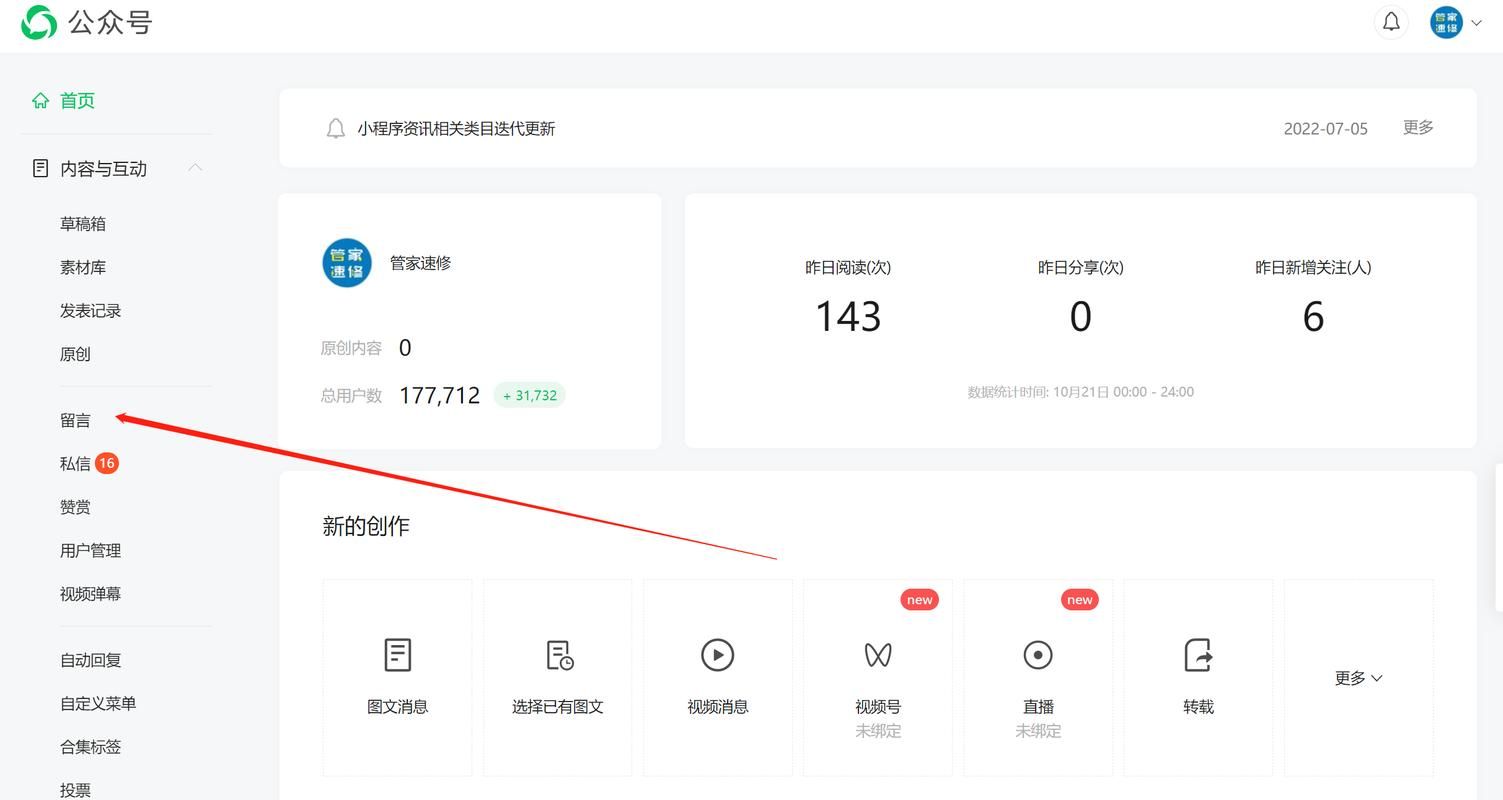Click the 16 unread badge on 私信
The image size is (1503, 800).
coord(107,463)
